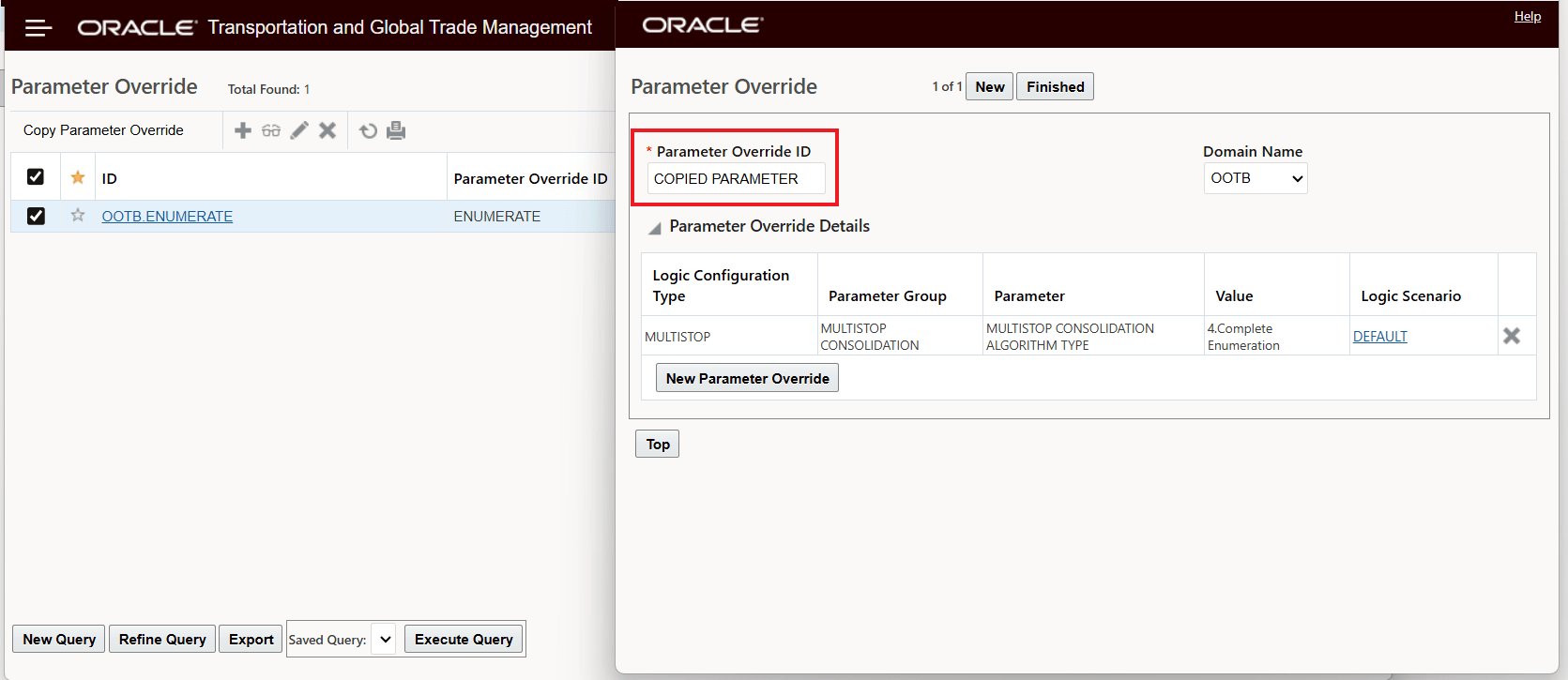Click the delete X icon in toolbar

[327, 130]
